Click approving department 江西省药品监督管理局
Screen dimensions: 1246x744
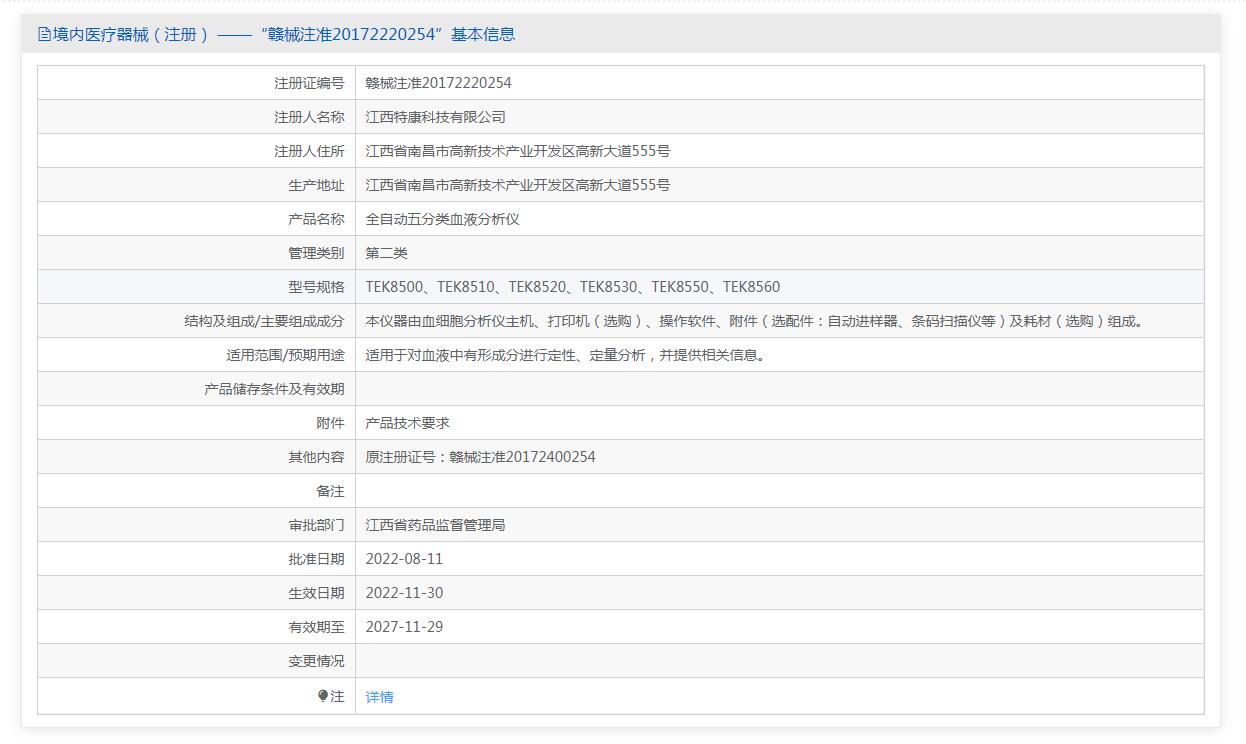tap(436, 525)
